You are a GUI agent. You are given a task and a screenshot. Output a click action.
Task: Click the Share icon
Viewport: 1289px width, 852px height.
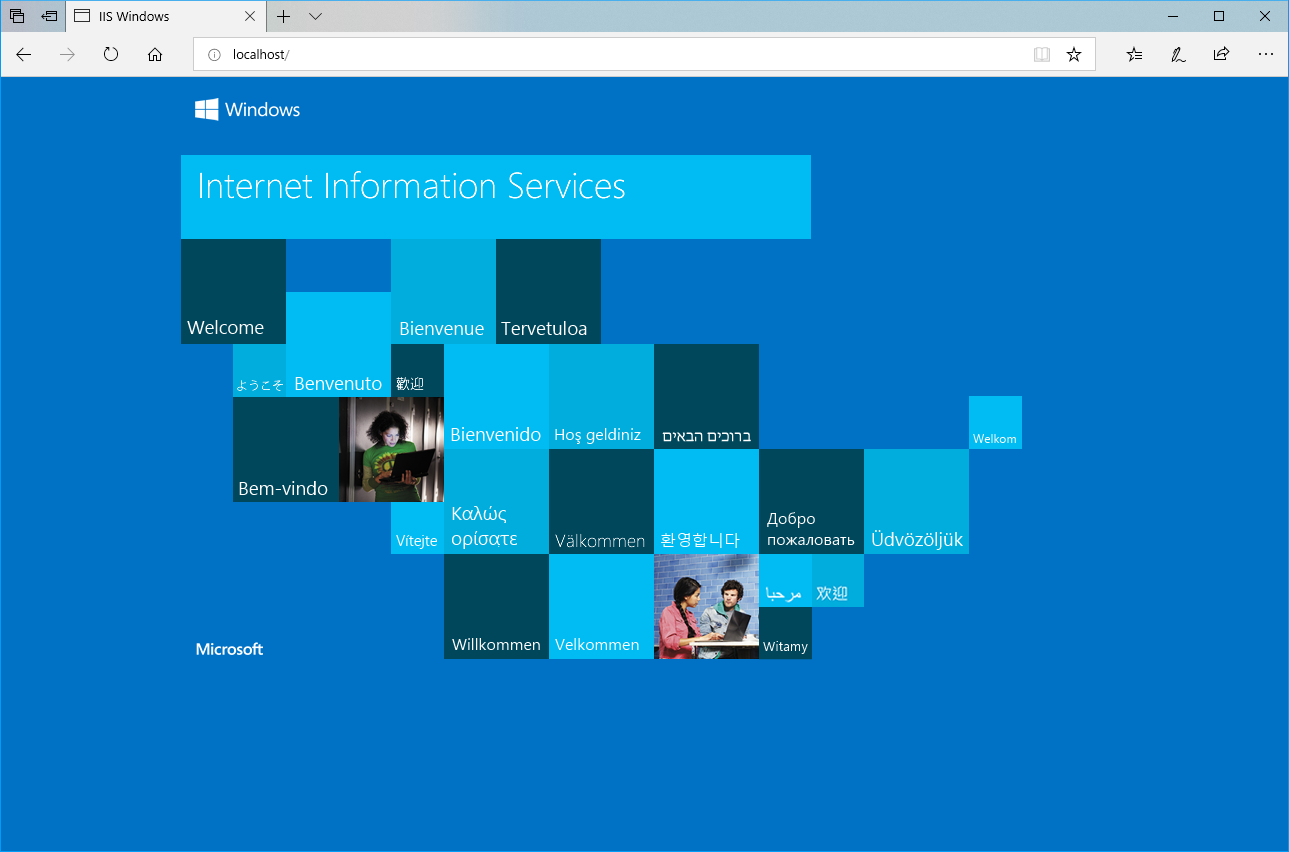(1221, 54)
